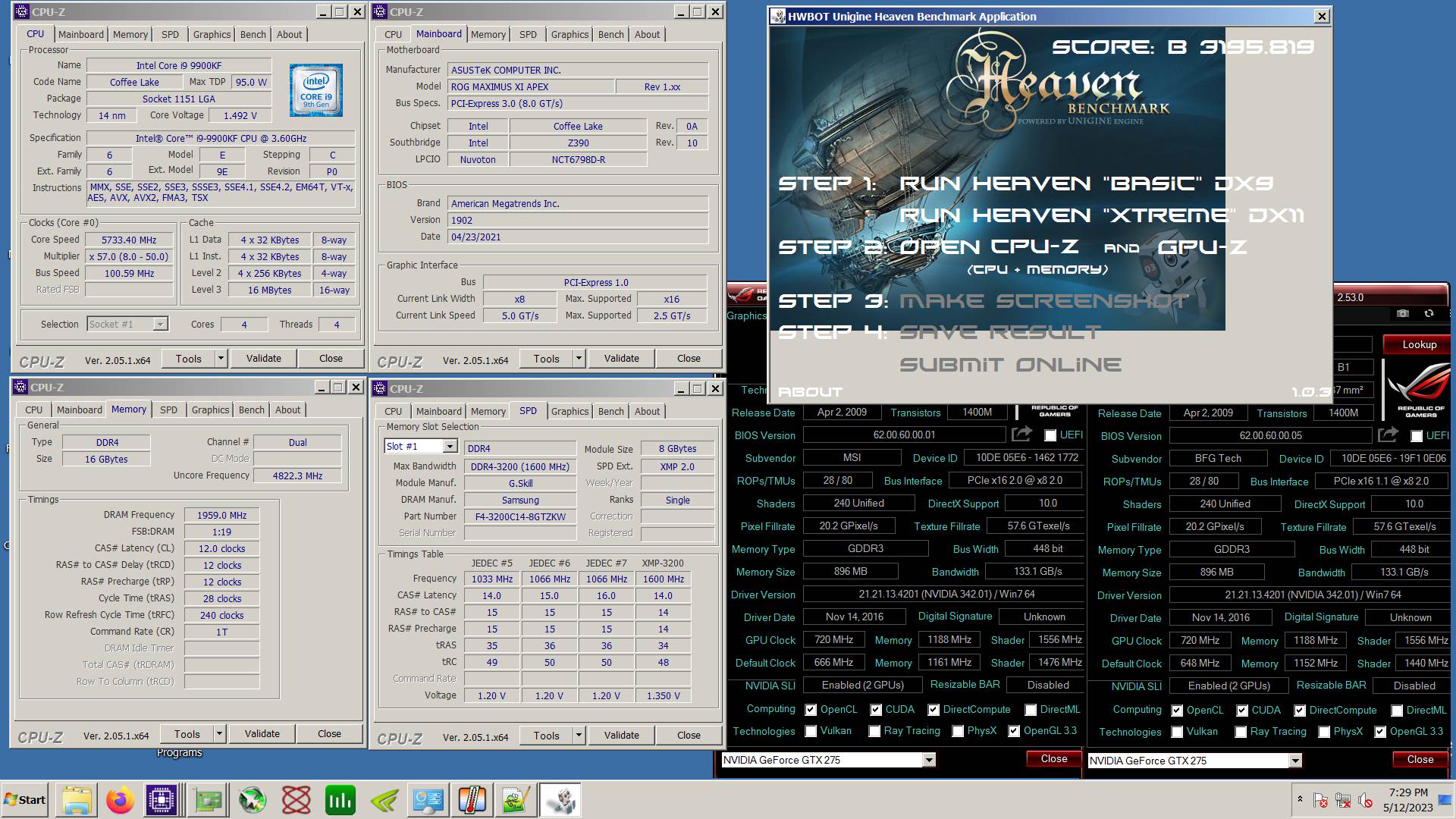This screenshot has height=819, width=1456.
Task: Click the muted speaker tray icon
Action: click(1366, 800)
